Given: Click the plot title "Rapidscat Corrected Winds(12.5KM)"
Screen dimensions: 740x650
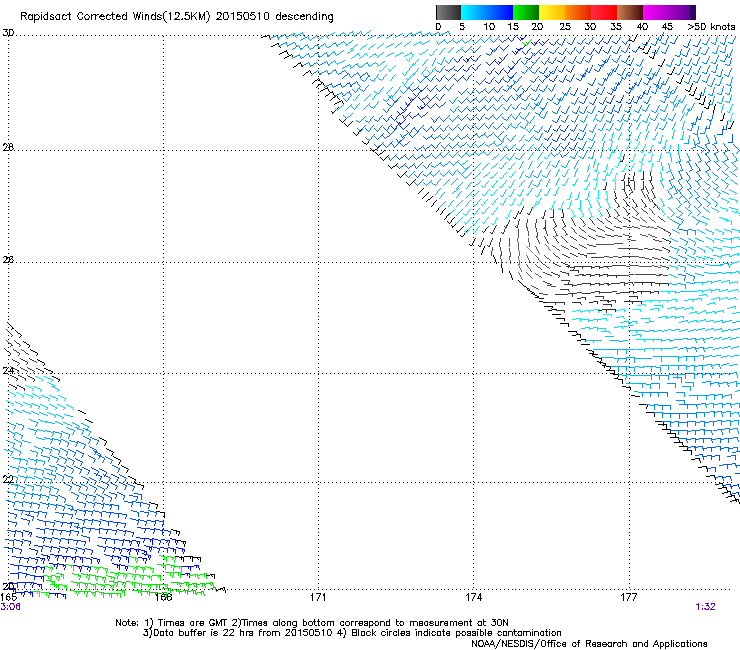Looking at the screenshot, I should click(x=115, y=17).
